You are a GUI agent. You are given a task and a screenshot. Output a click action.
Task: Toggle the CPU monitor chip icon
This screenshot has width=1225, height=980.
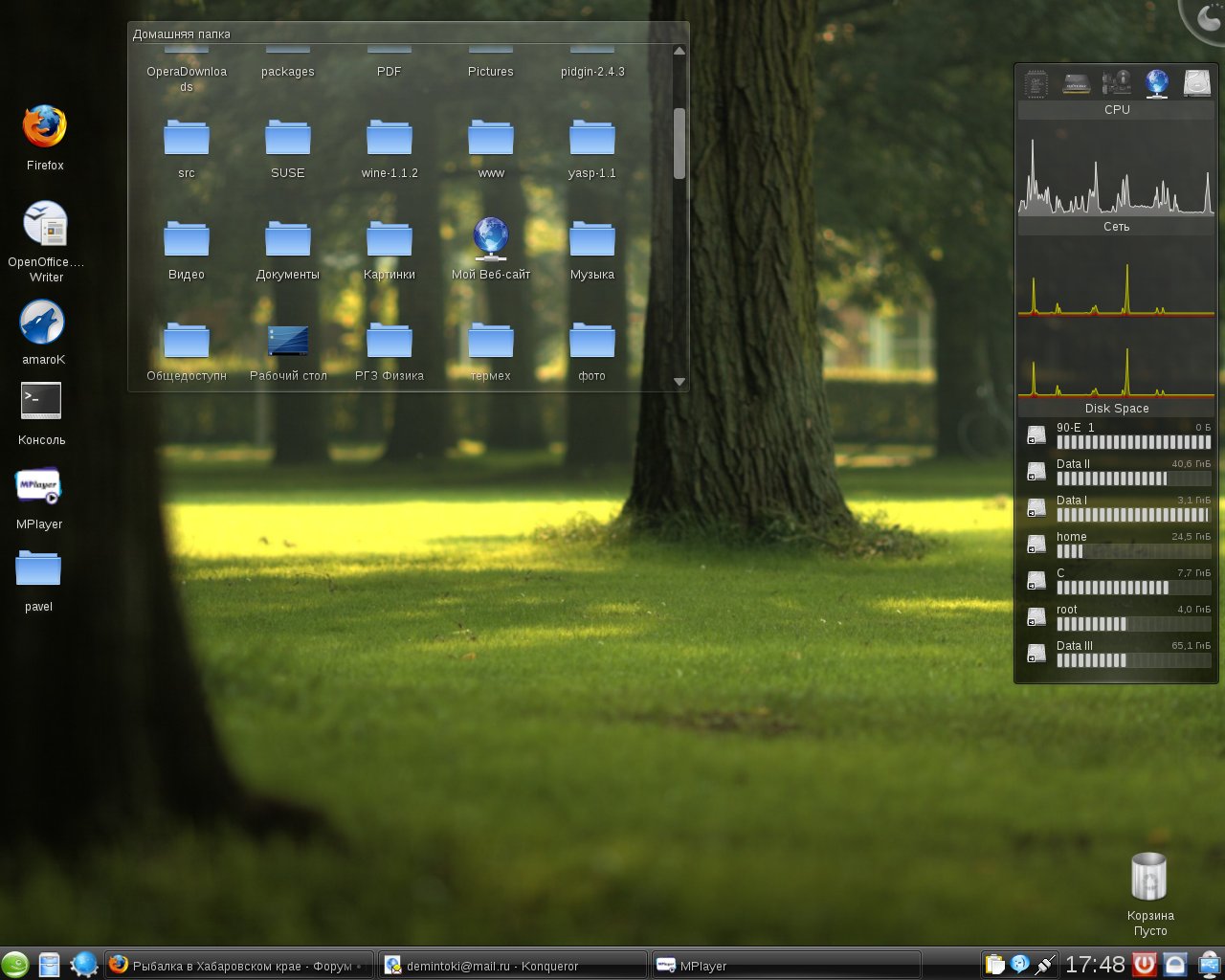point(1036,83)
